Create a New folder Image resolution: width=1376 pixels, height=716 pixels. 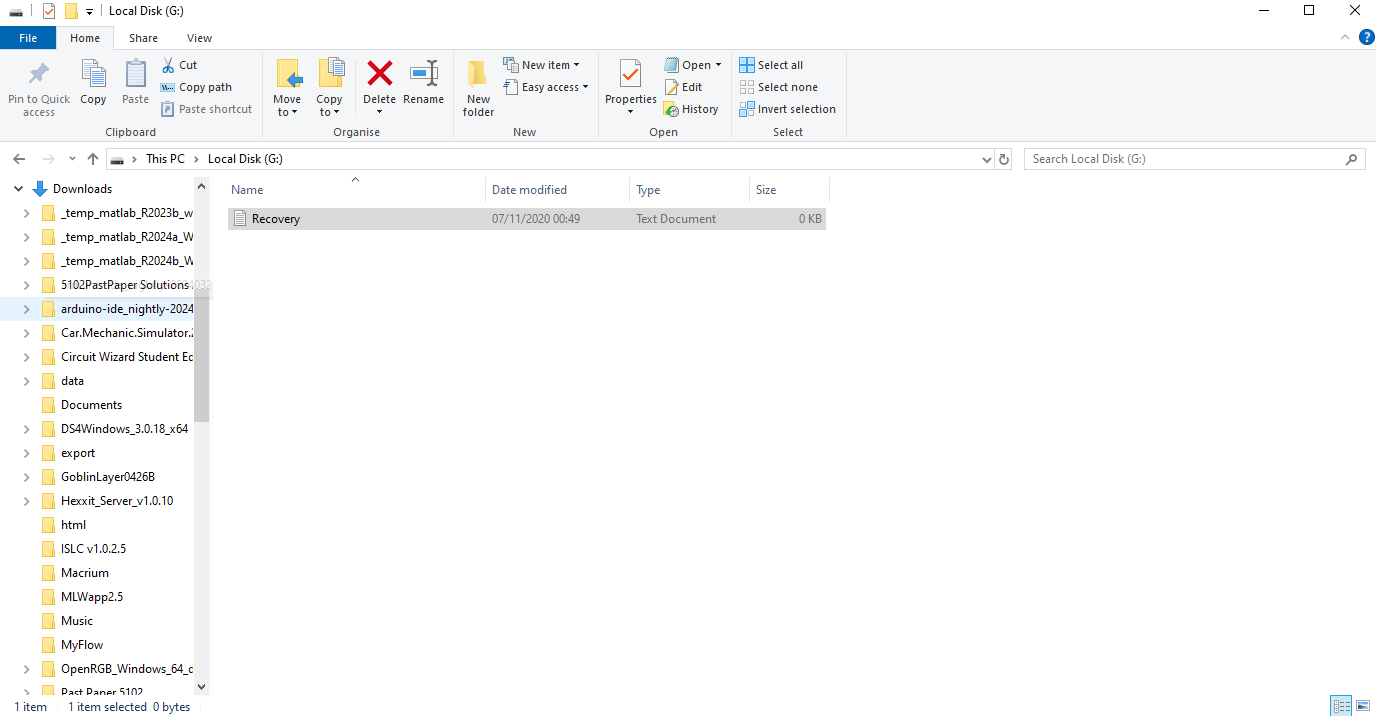[x=477, y=86]
